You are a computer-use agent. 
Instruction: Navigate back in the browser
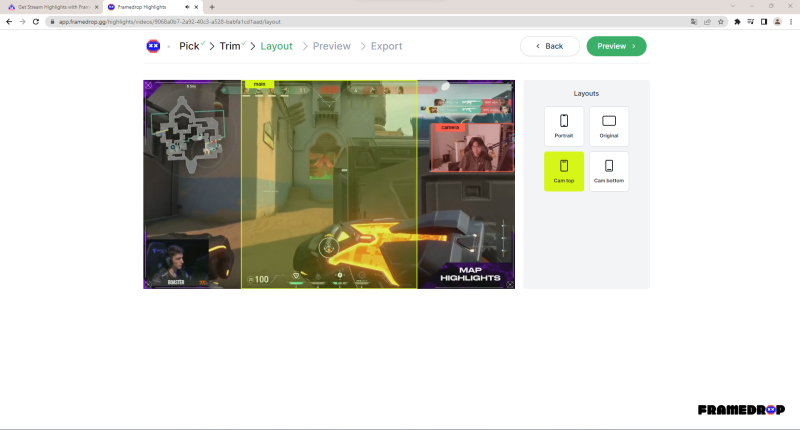click(x=9, y=22)
